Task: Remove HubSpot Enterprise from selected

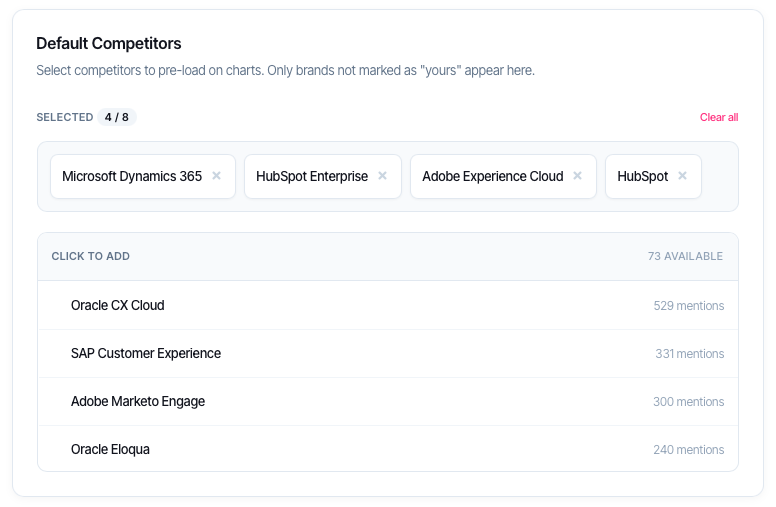Action: coord(382,176)
